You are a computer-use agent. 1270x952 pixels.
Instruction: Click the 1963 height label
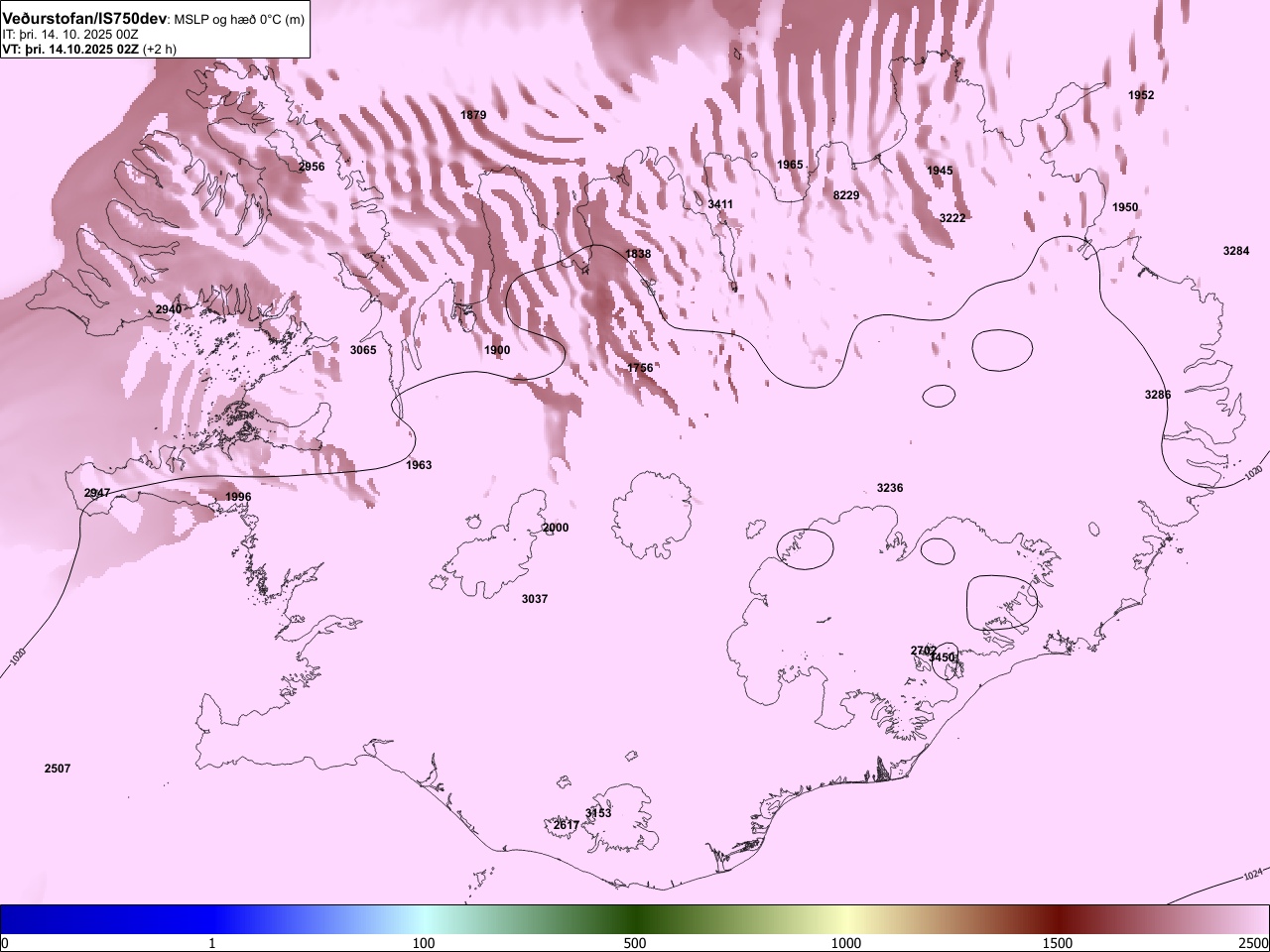[419, 465]
